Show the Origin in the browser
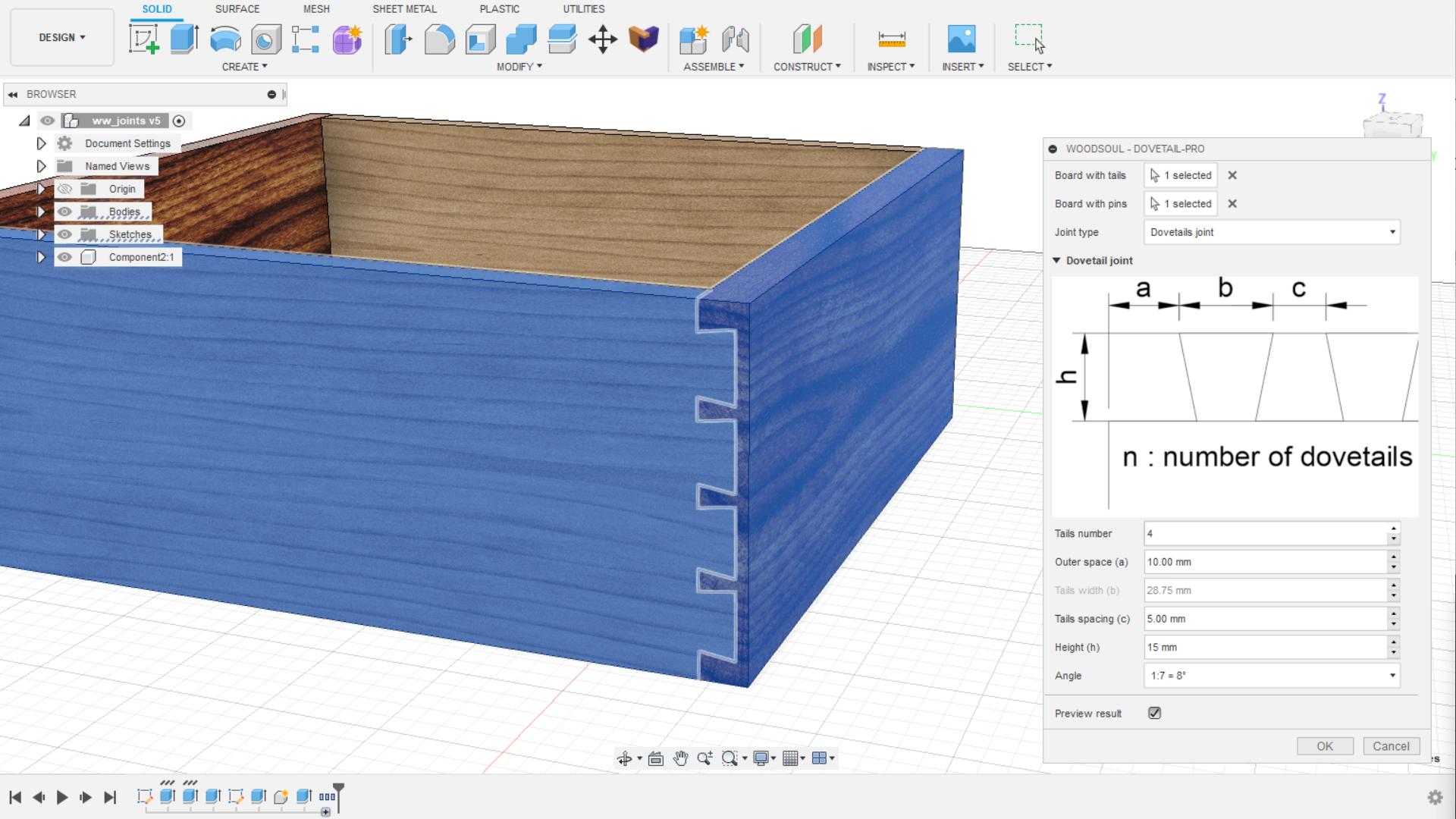1456x819 pixels. (x=65, y=188)
